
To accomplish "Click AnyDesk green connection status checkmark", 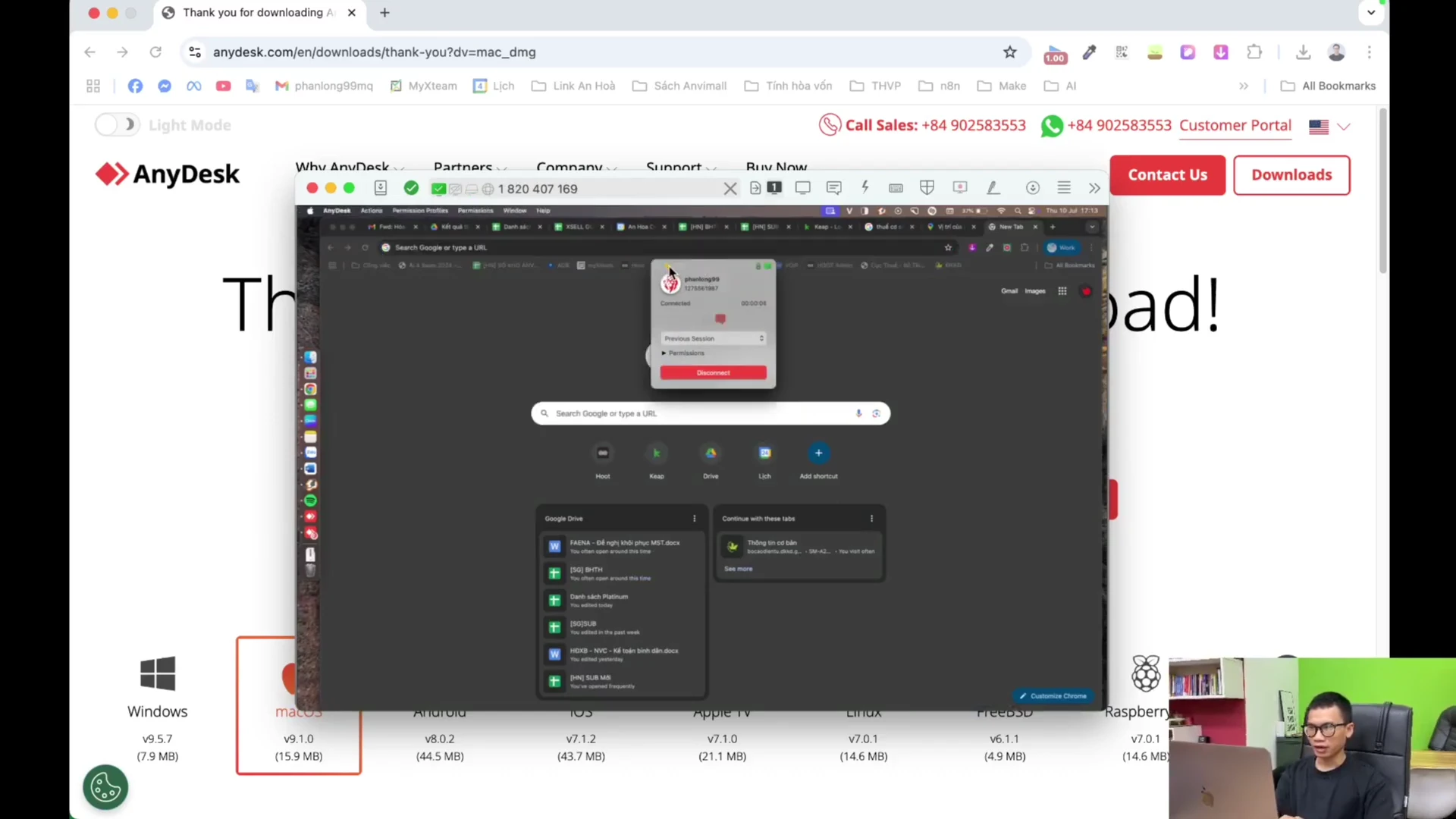I will click(x=411, y=188).
